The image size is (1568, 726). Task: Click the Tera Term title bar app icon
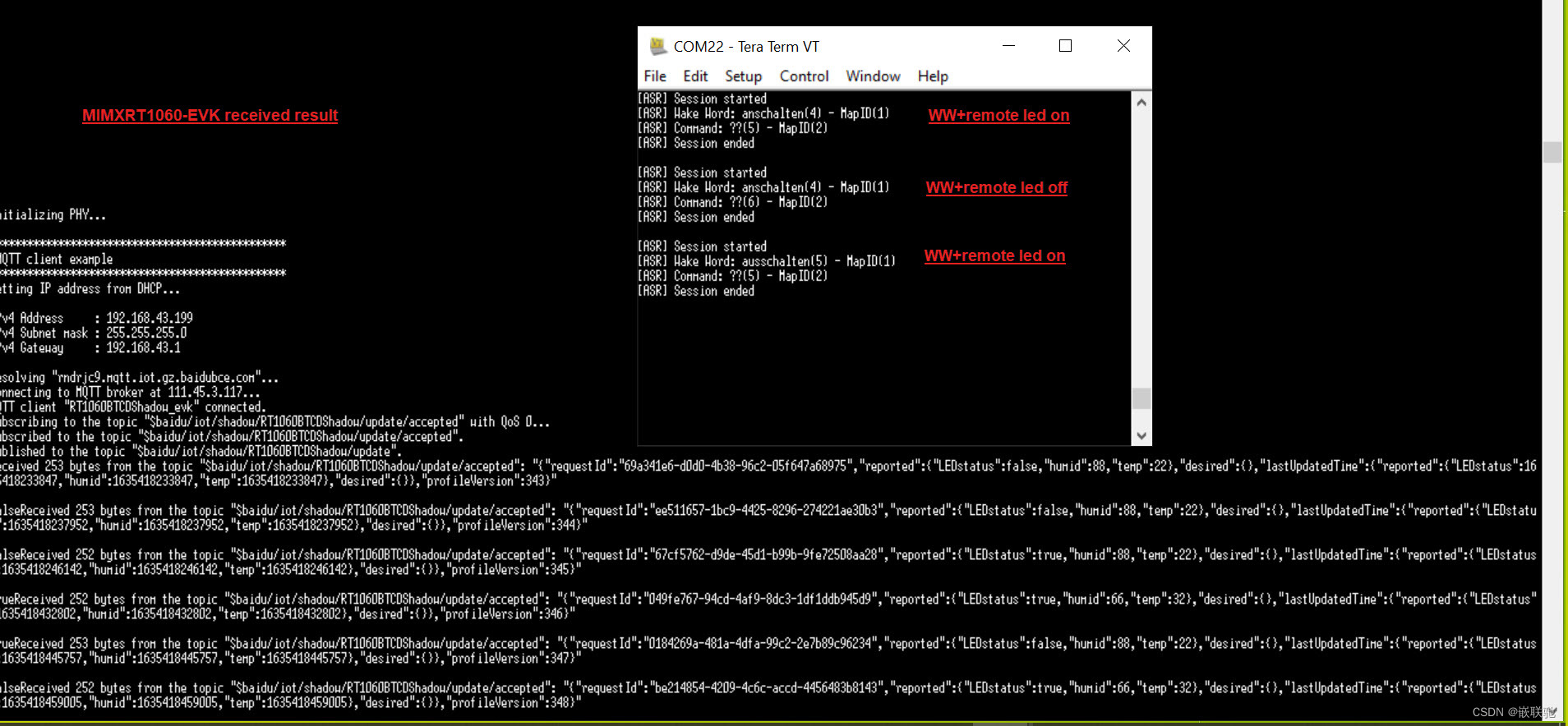(657, 46)
